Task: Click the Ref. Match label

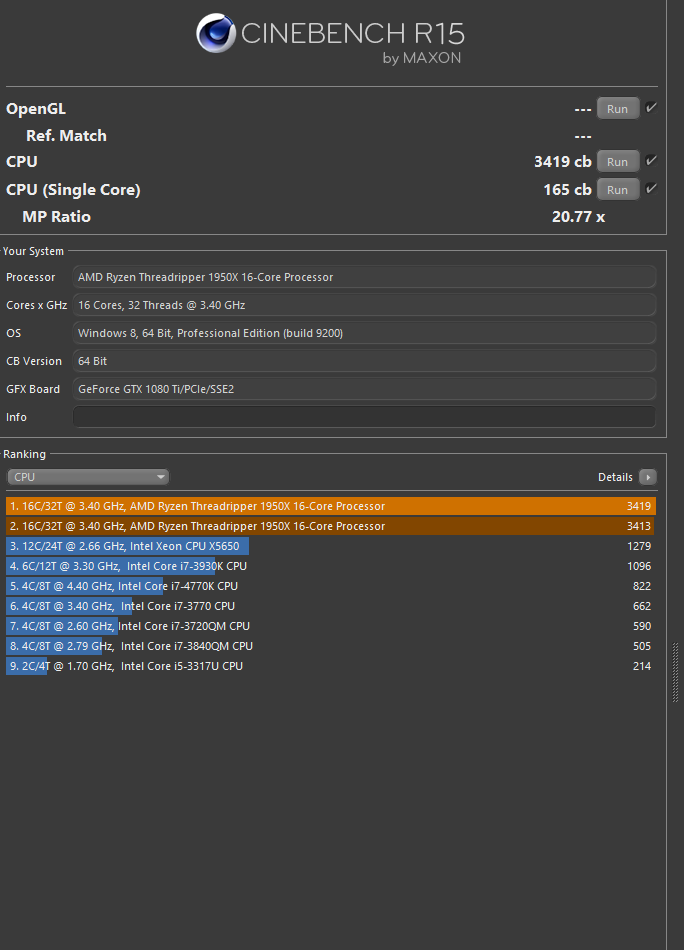Action: pos(66,136)
